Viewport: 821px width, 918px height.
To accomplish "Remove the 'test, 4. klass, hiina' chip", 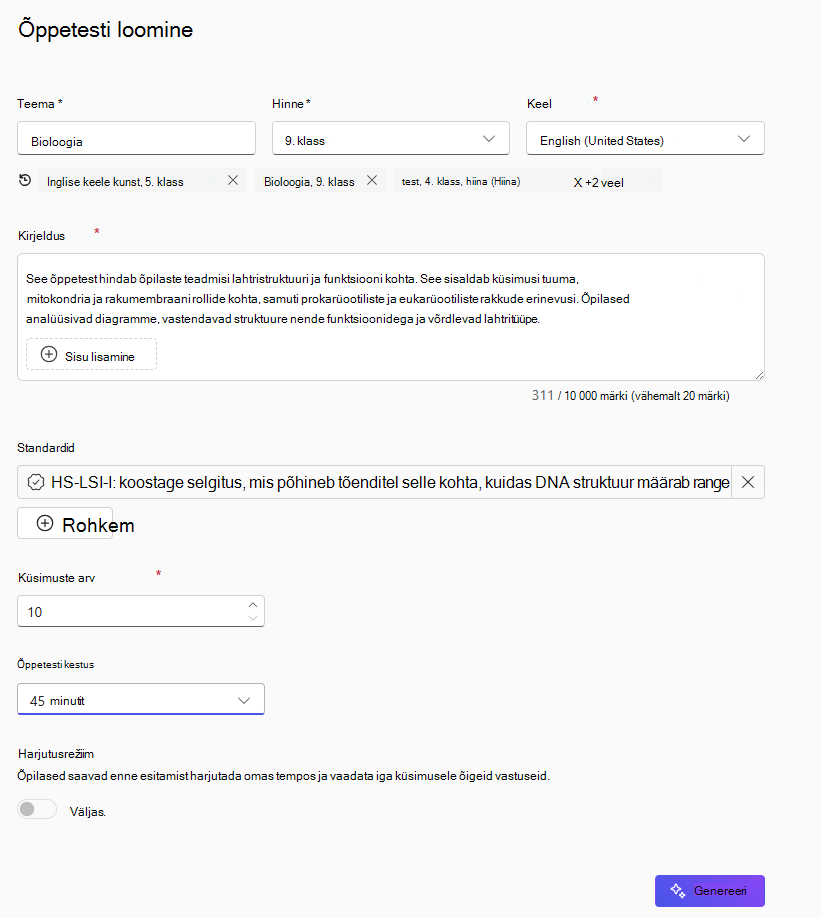I will (x=578, y=183).
